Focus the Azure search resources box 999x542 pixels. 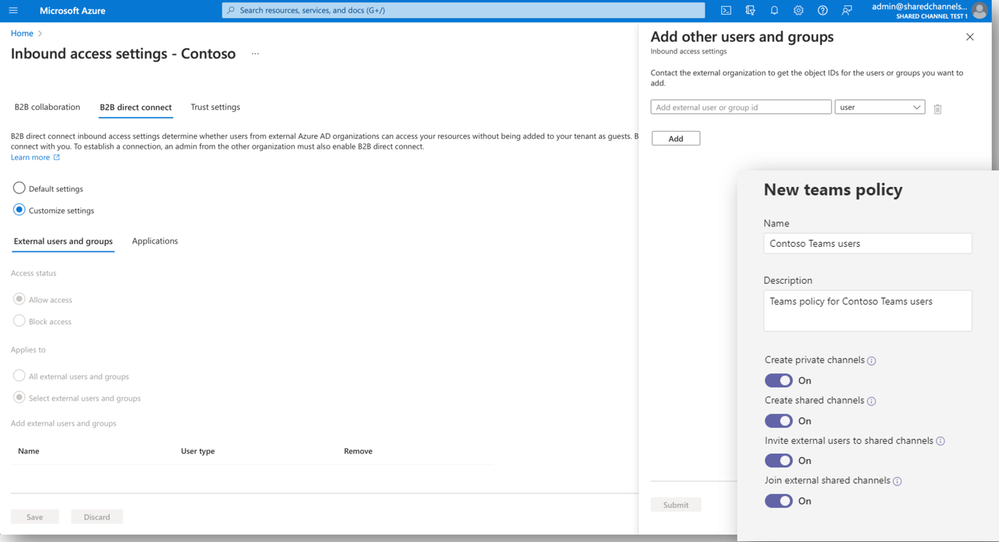coord(463,10)
